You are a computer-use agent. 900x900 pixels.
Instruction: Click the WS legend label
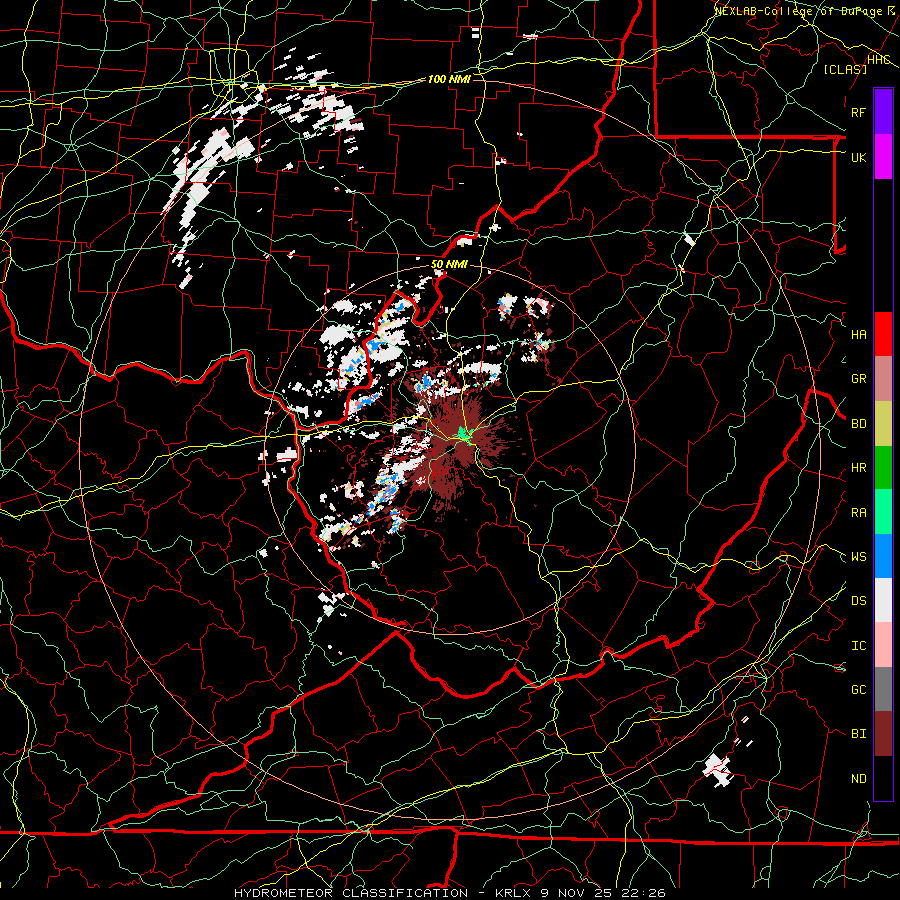pyautogui.click(x=858, y=557)
